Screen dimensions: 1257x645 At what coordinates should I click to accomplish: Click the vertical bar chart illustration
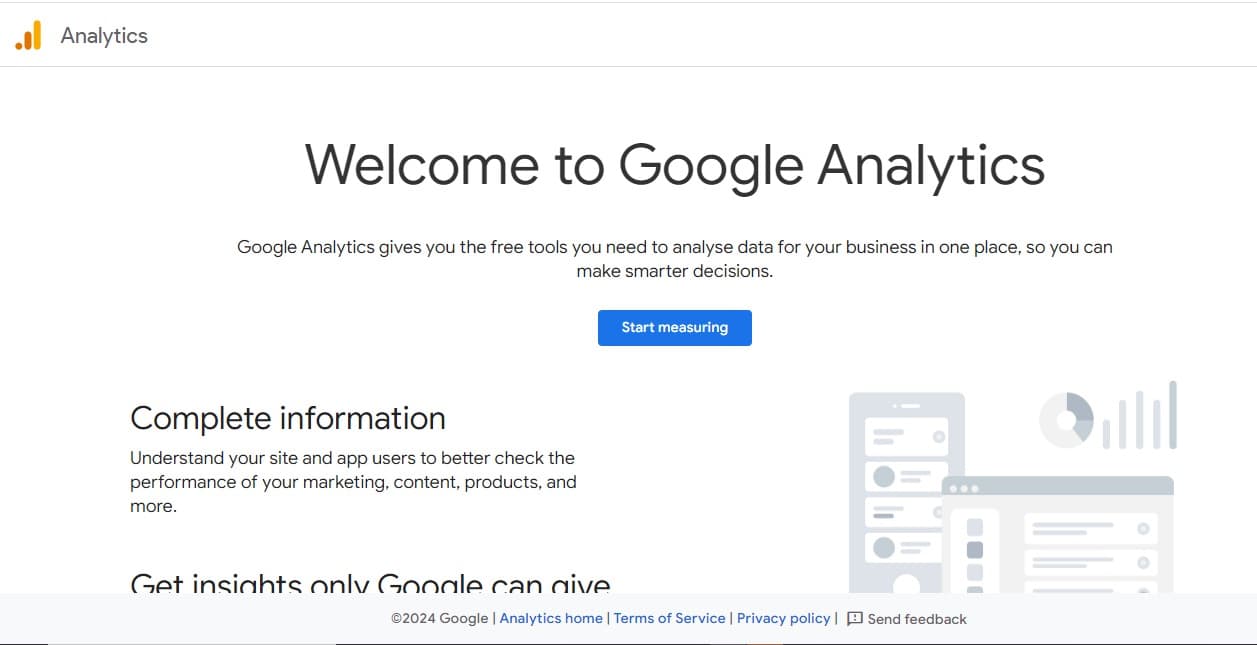pos(1140,416)
